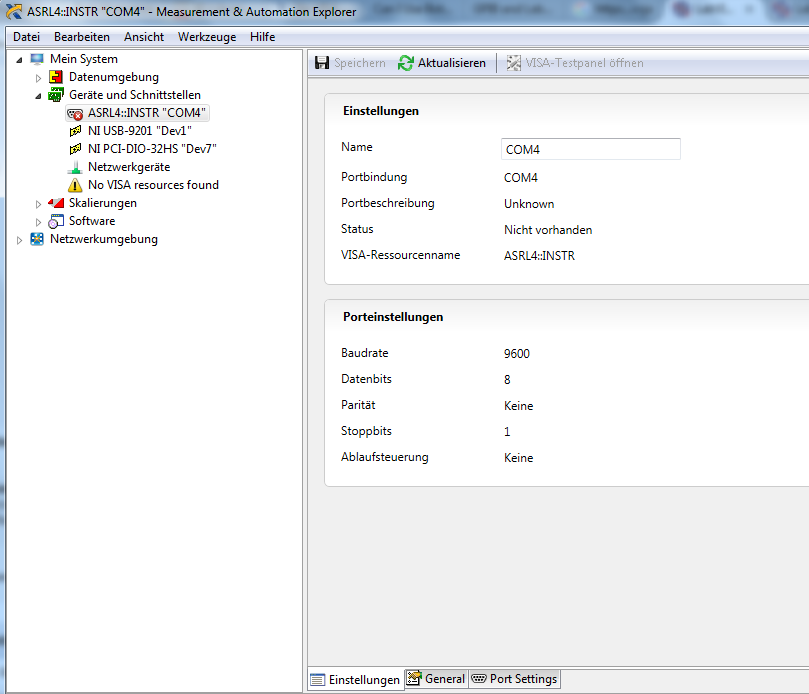Click the Name input field containing COM4

click(591, 149)
